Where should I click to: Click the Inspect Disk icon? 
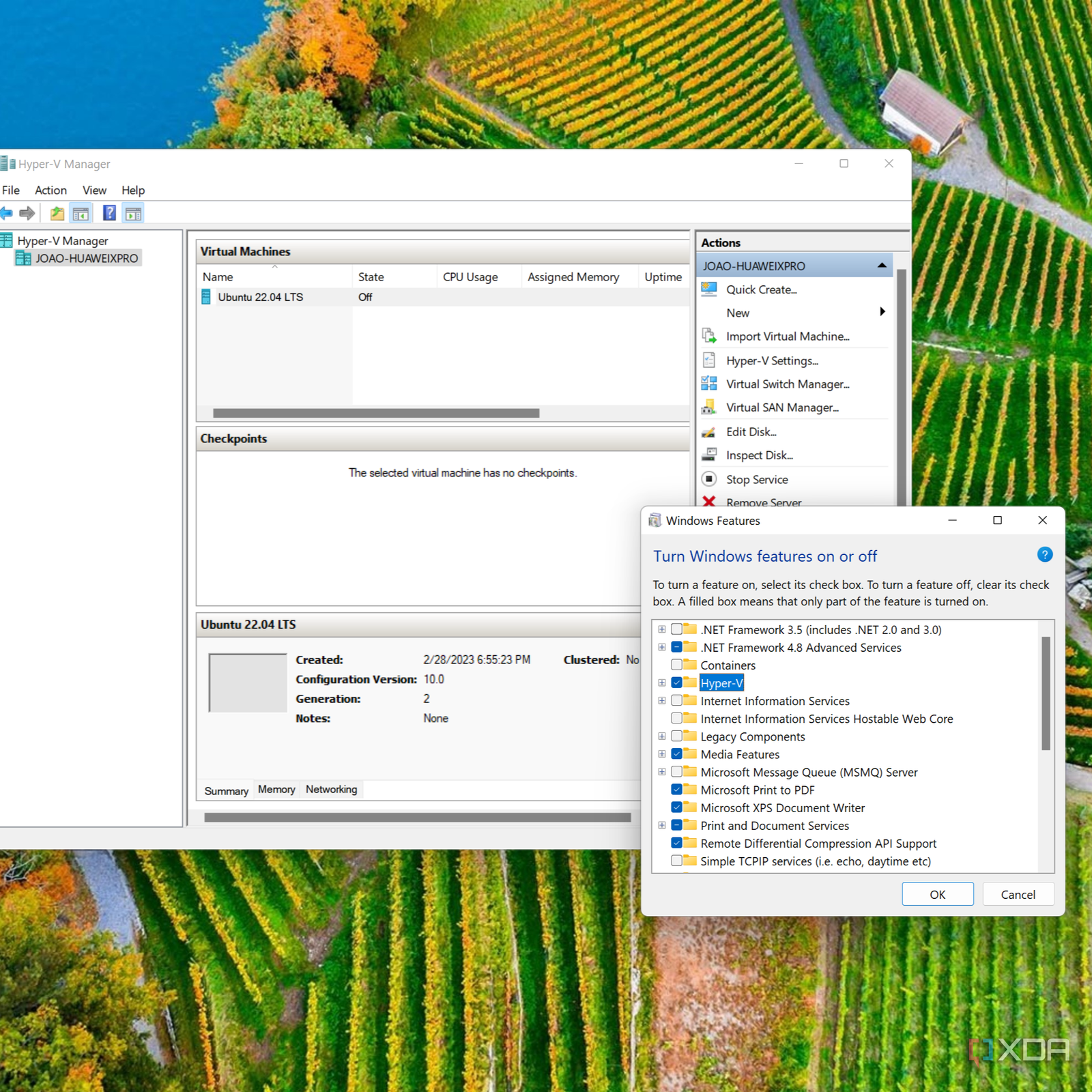[x=709, y=455]
